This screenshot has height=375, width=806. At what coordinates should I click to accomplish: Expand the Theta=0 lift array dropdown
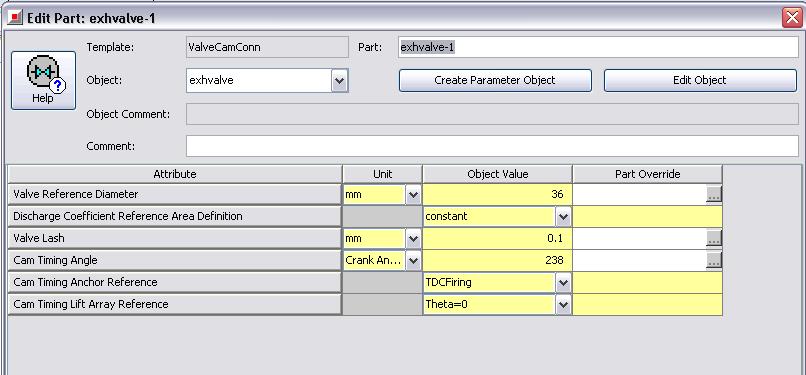563,305
